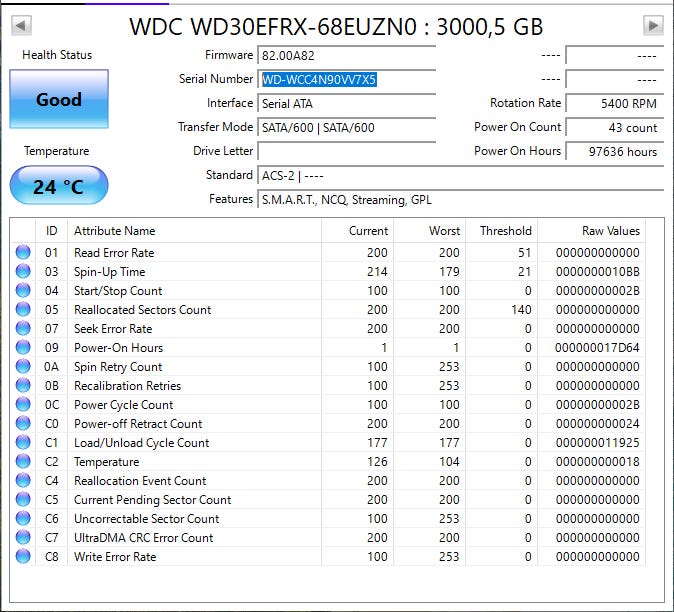Click status orb of Write Error Rate row

(23, 556)
